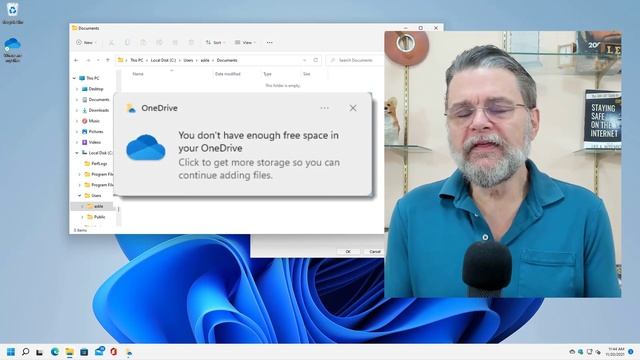Click Local Disk (C:) in the breadcrumb
The width and height of the screenshot is (640, 360).
(x=163, y=60)
